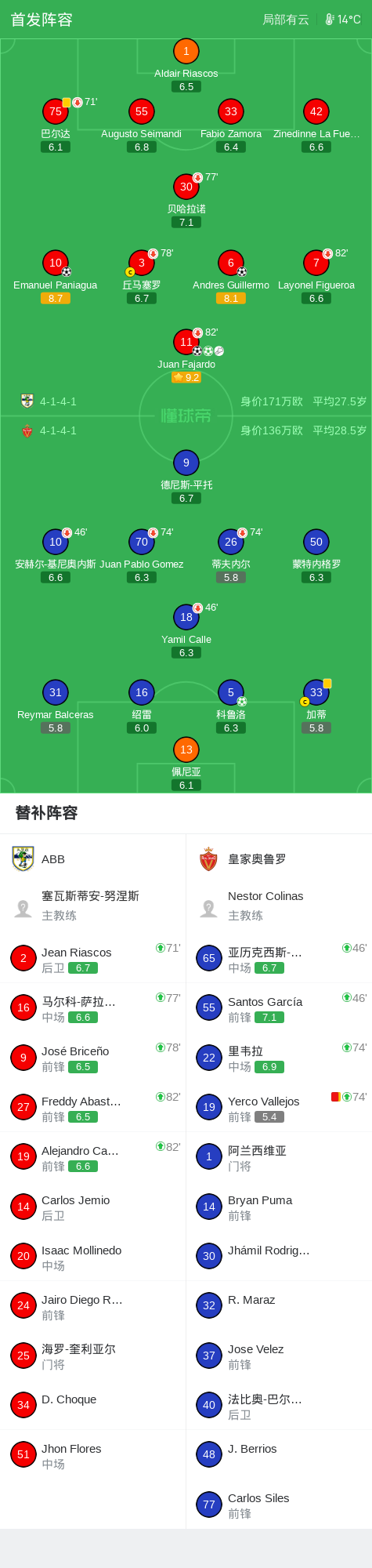Open goalkeeper Aldair Riascos number 1 icon

point(186,52)
